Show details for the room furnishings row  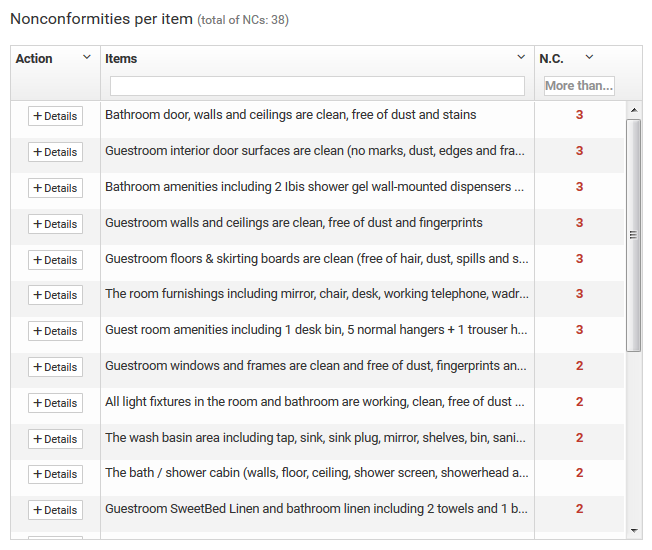(x=55, y=295)
